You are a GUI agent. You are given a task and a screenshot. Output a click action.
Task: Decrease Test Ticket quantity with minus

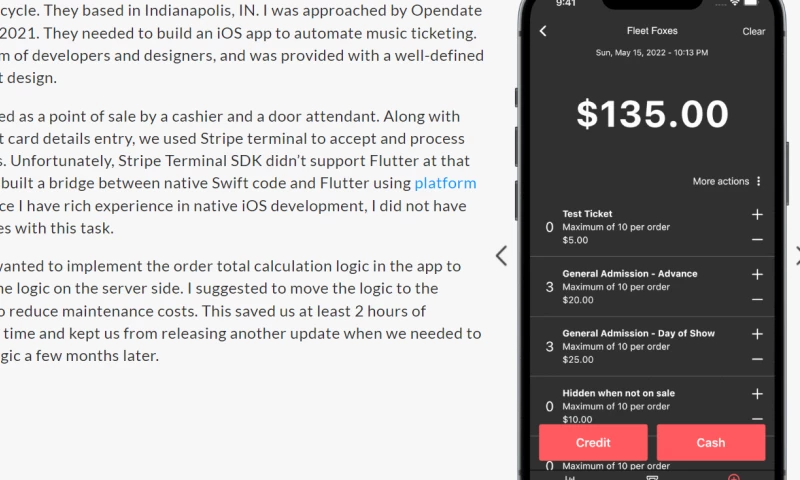757,240
